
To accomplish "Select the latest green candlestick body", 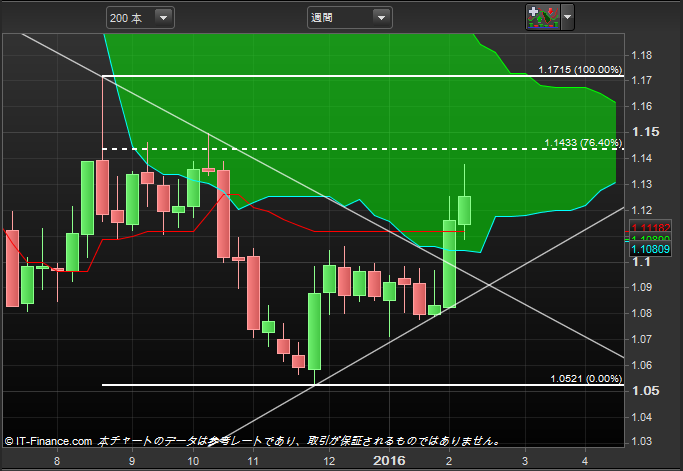I will coord(464,210).
